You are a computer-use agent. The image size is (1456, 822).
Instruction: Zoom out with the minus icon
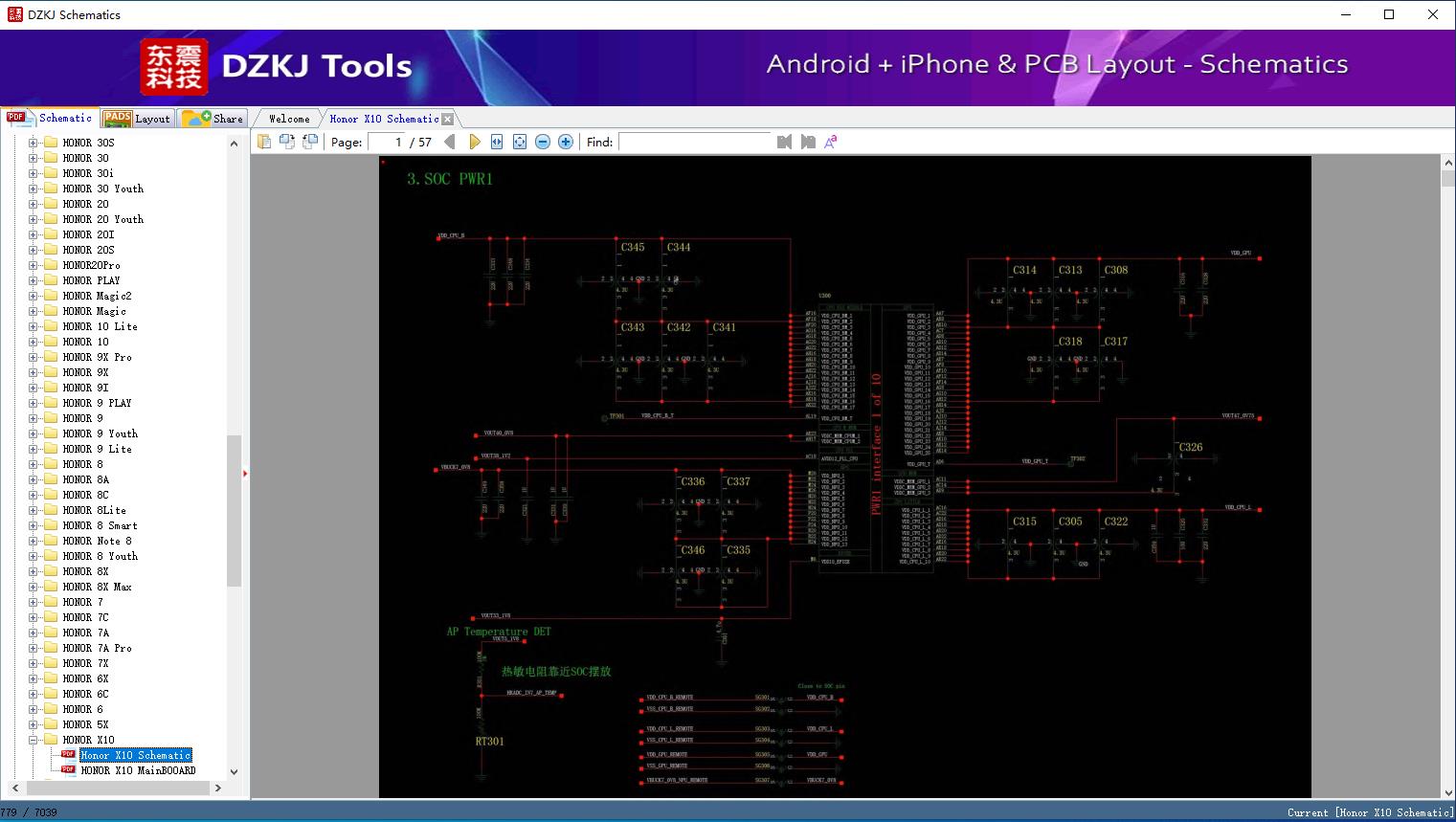point(543,142)
